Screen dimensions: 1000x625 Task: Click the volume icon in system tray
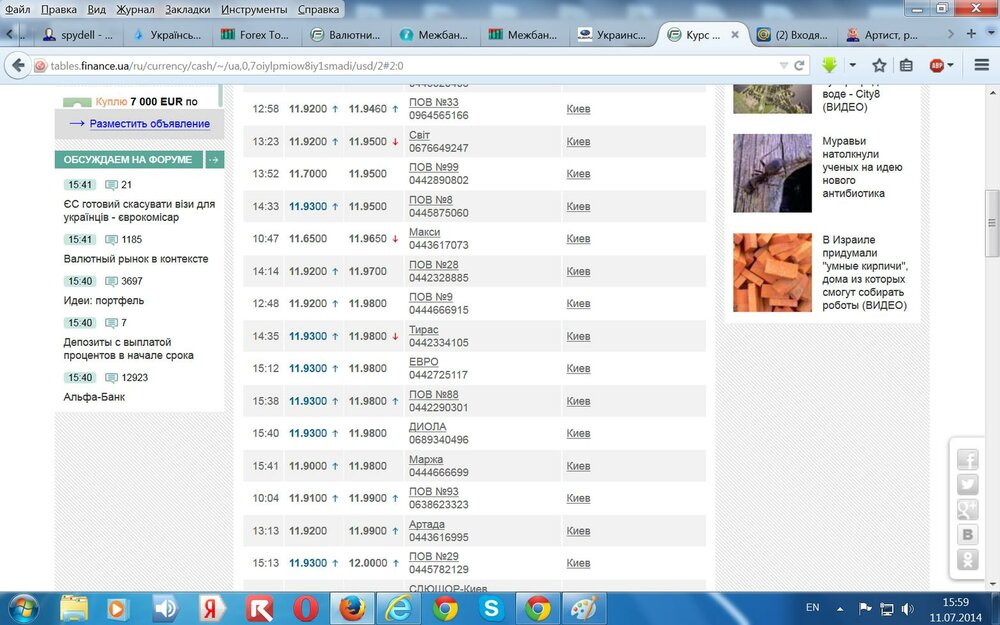click(908, 608)
